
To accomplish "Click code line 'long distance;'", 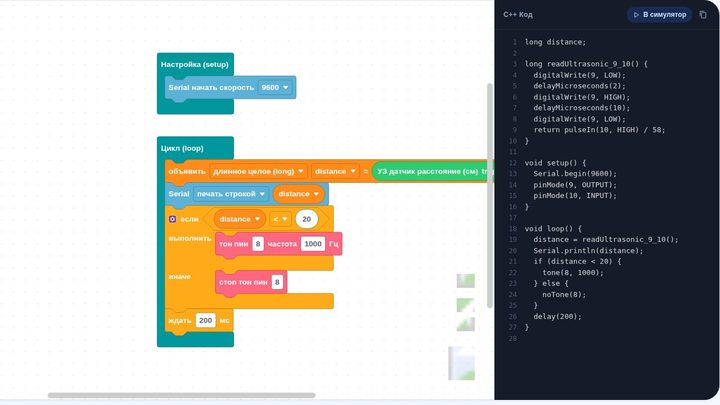I will pos(555,42).
